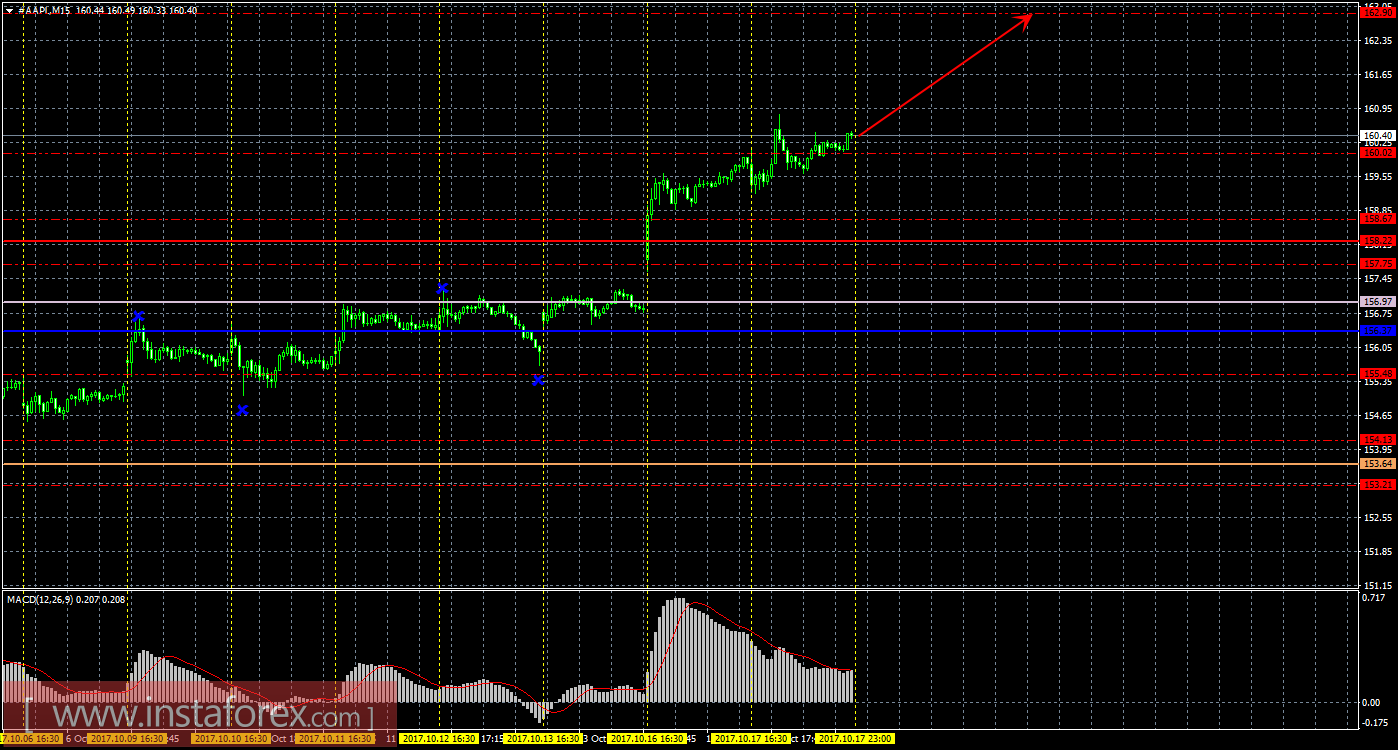Select the 2017.10.16 16:30 time marker
1398x750 pixels.
647,739
